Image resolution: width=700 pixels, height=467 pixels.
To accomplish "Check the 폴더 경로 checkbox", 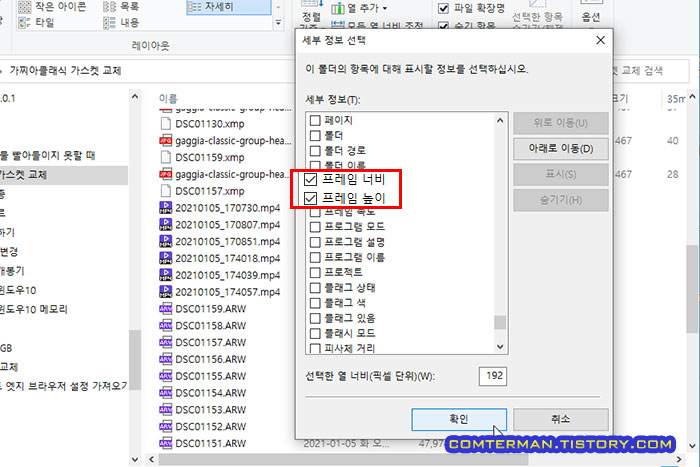I will (x=315, y=150).
